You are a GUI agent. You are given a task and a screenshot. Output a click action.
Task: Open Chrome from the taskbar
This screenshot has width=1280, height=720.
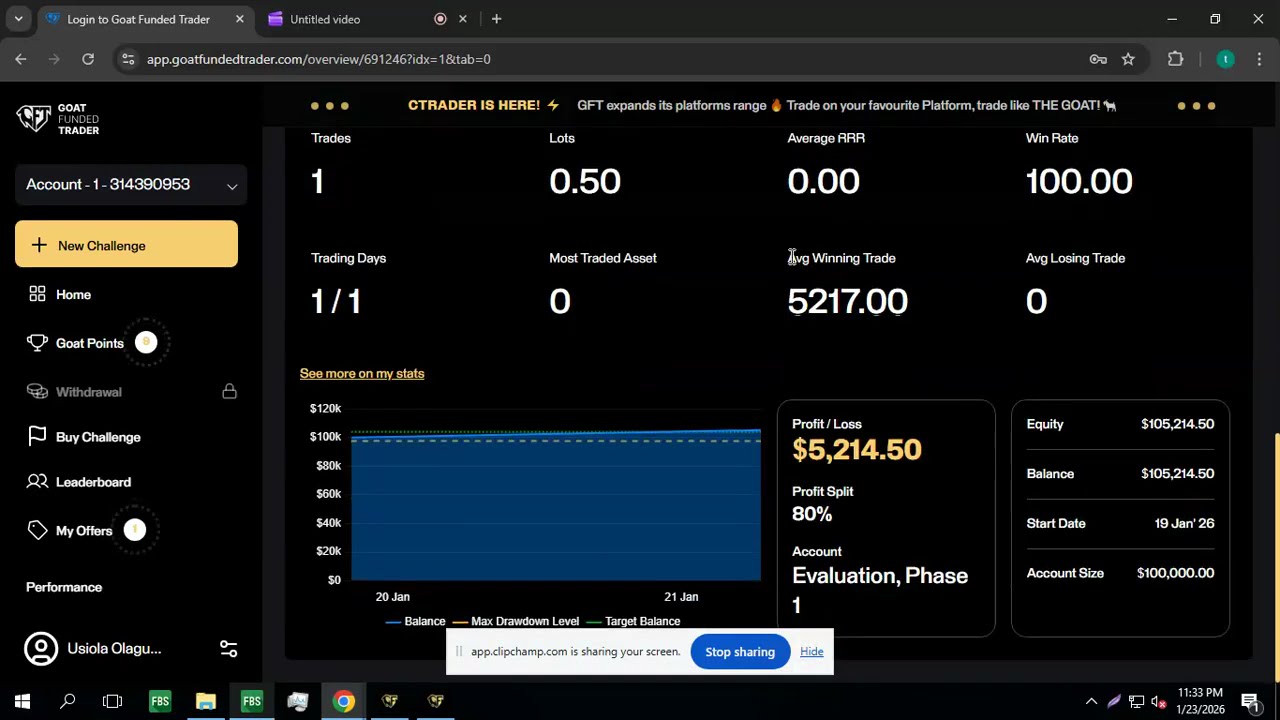click(343, 701)
